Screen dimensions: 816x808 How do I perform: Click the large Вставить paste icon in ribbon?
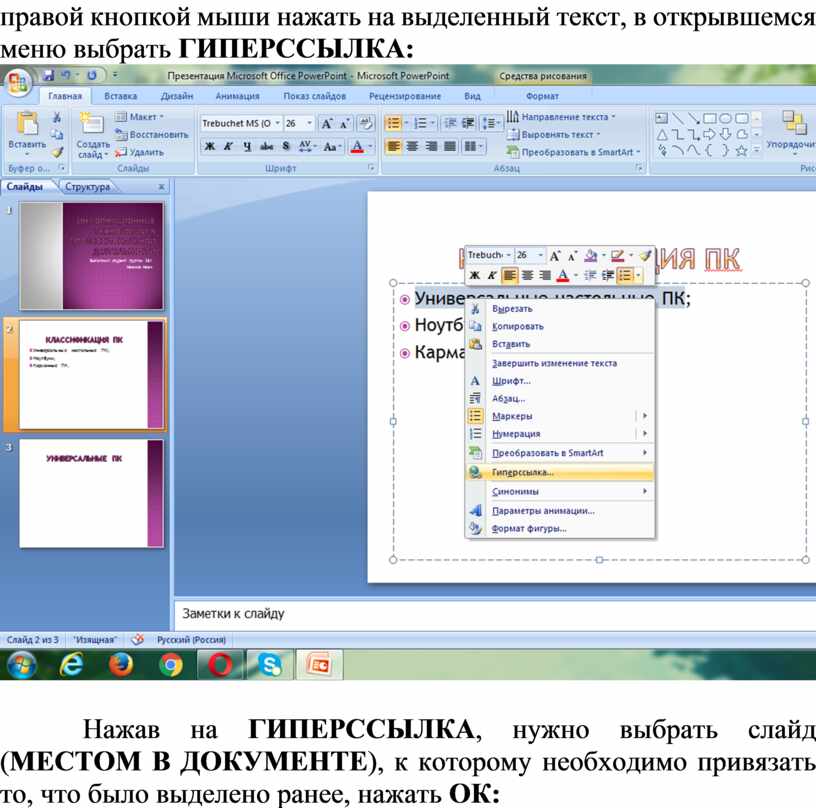[27, 123]
